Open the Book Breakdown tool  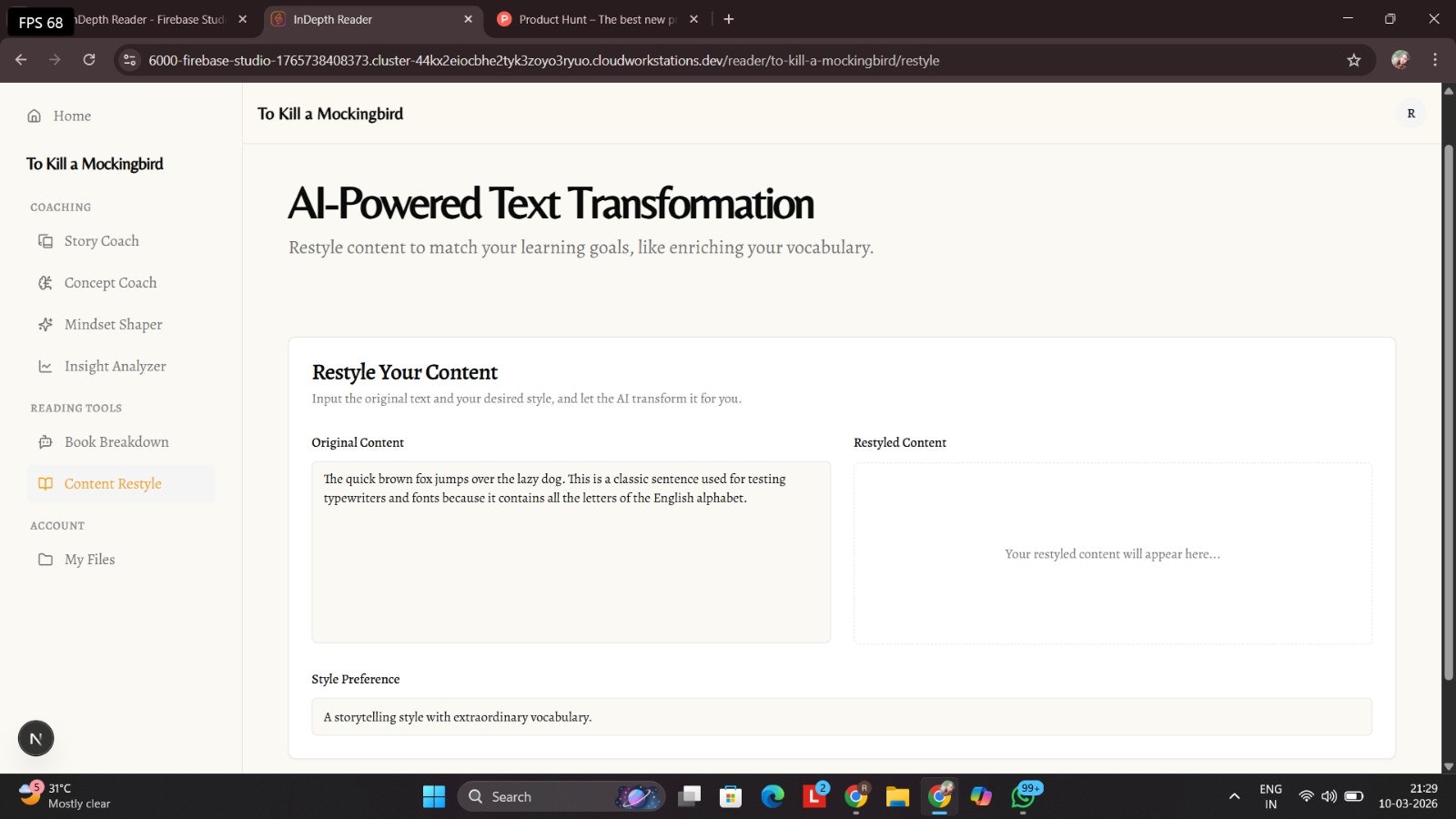[116, 441]
